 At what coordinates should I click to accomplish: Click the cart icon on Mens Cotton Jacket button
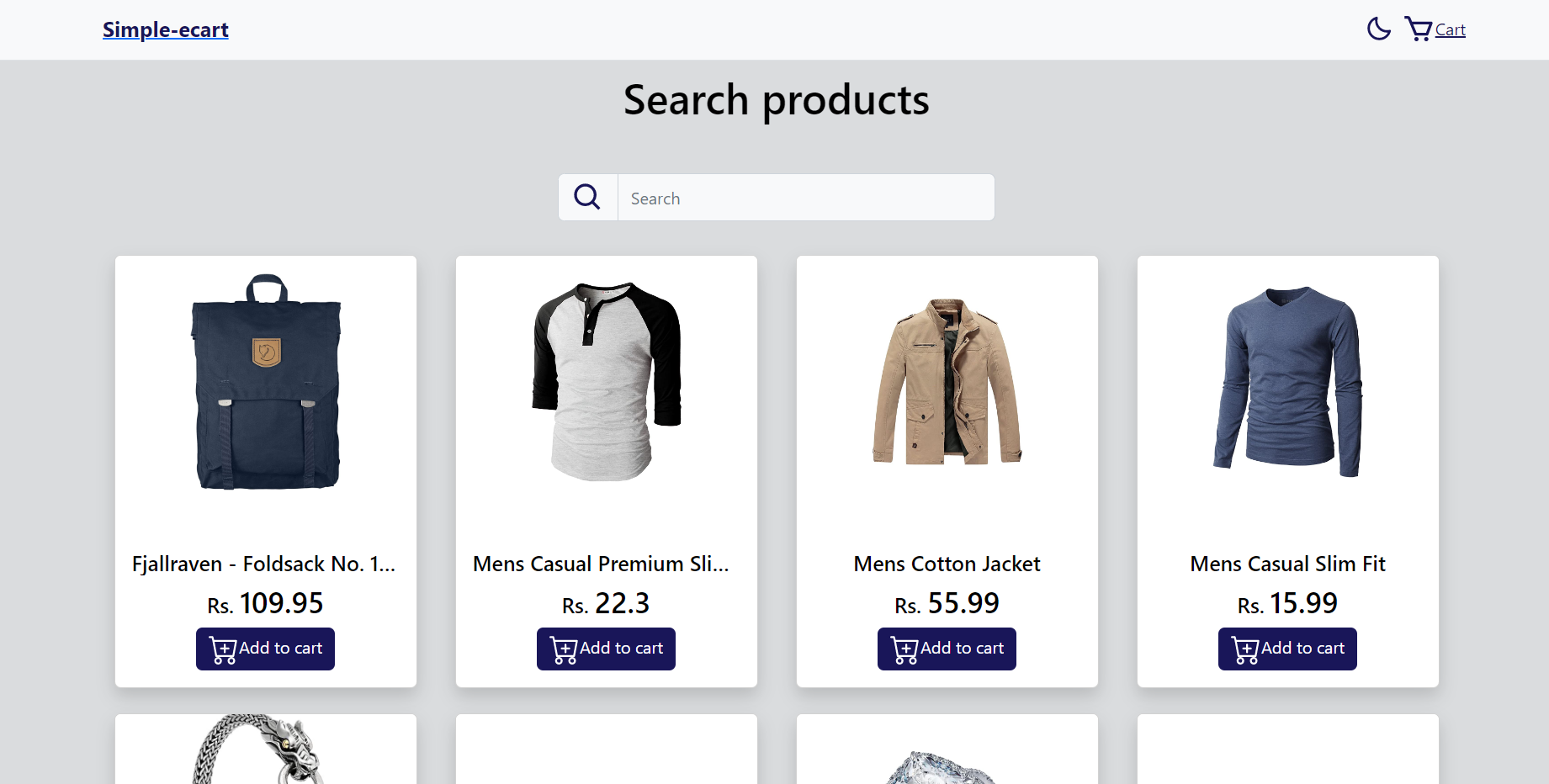[x=904, y=649]
